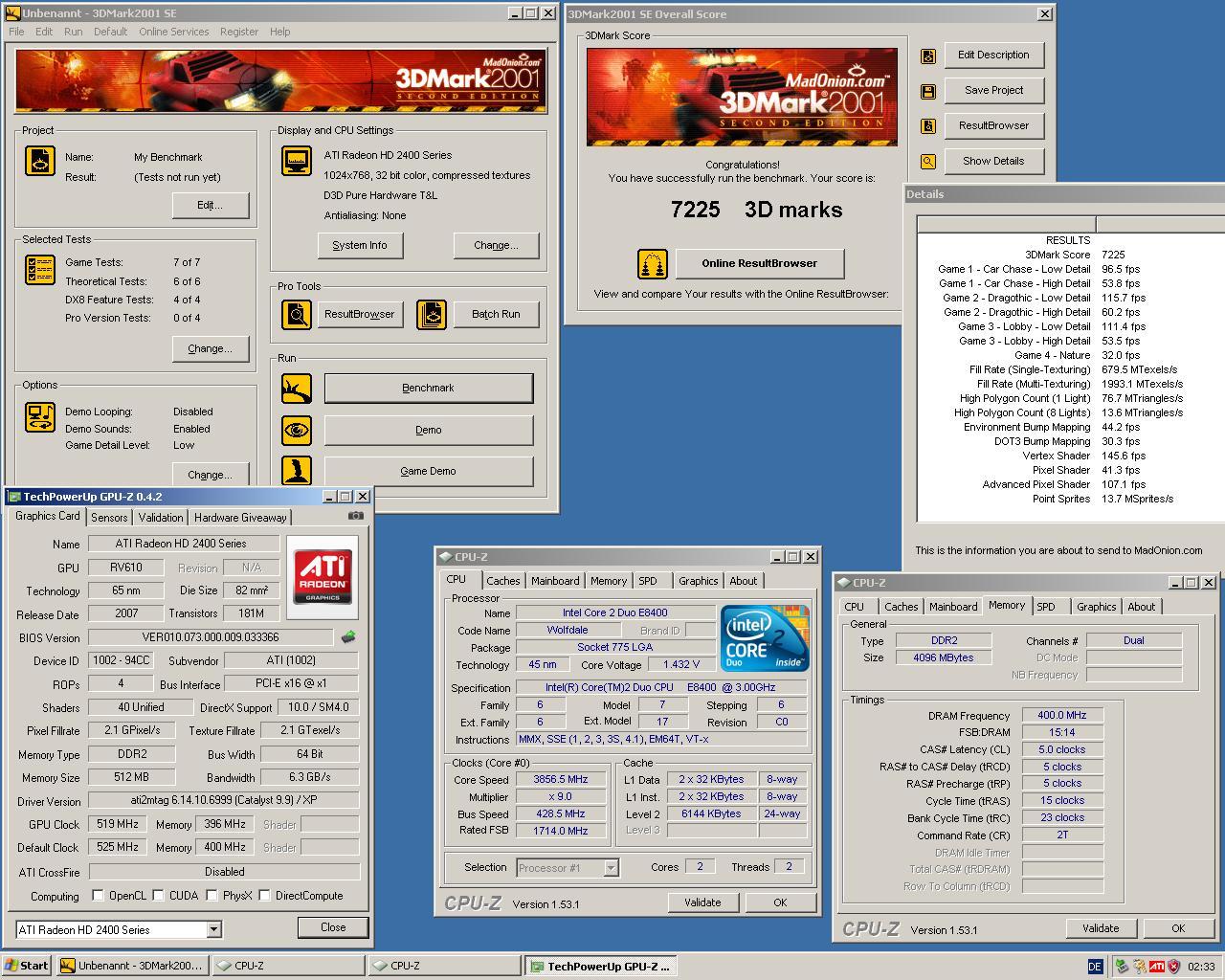Screen dimensions: 1225x980
Task: Open the Processor #1 selection dropdown in CPU-Z
Action: pos(611,868)
